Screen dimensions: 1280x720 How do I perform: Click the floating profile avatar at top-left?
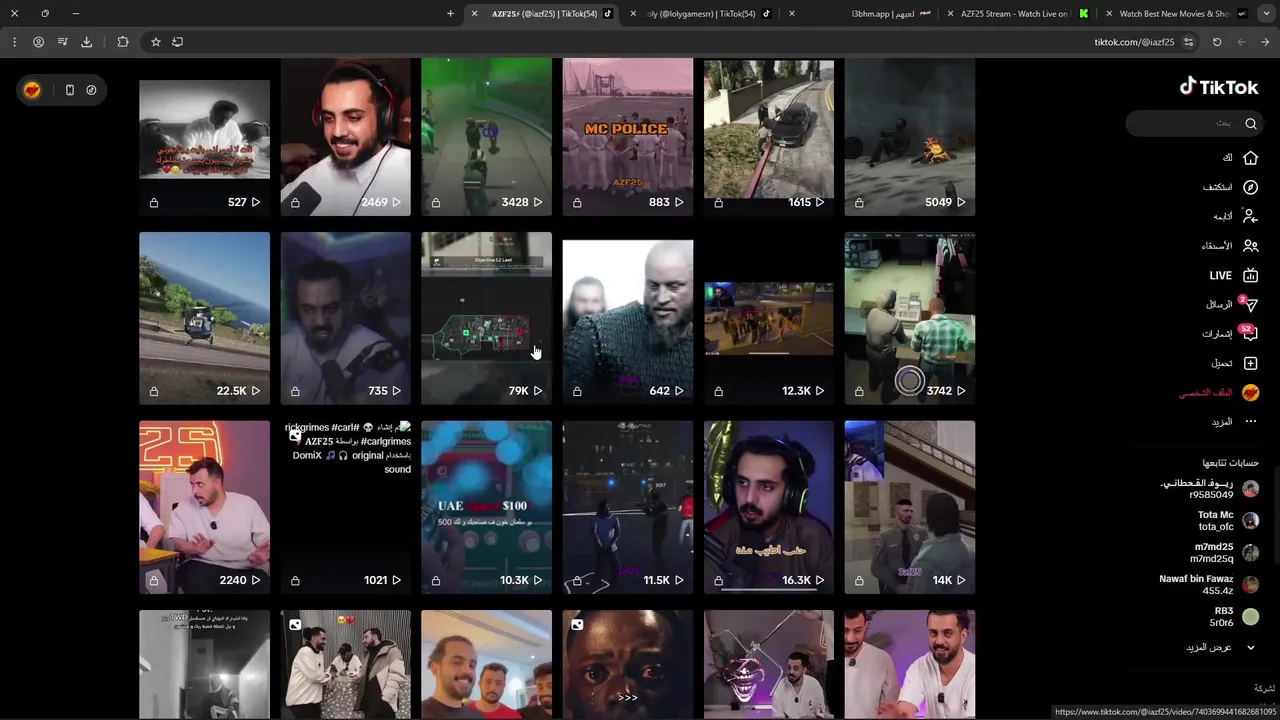coord(32,90)
